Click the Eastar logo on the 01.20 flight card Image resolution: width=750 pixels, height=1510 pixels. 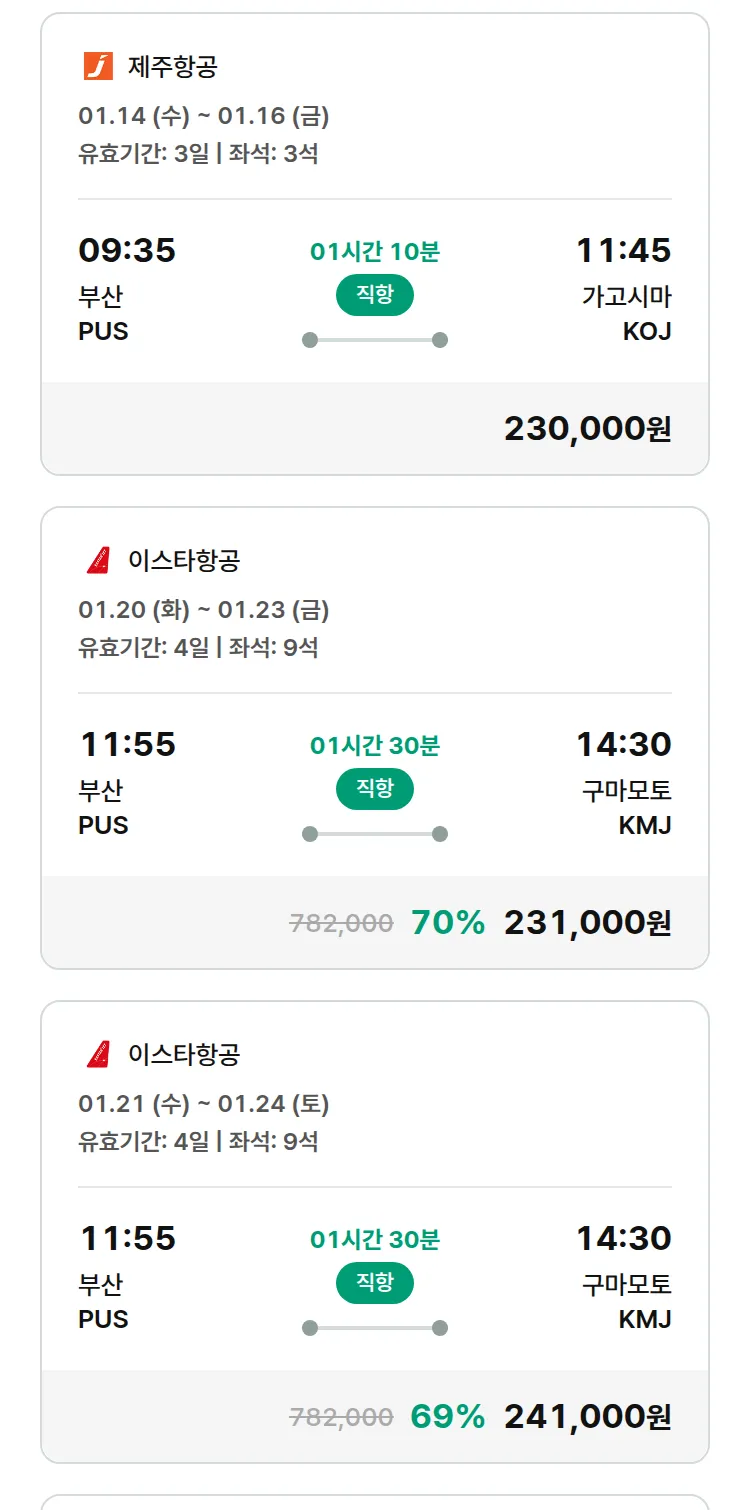98,561
